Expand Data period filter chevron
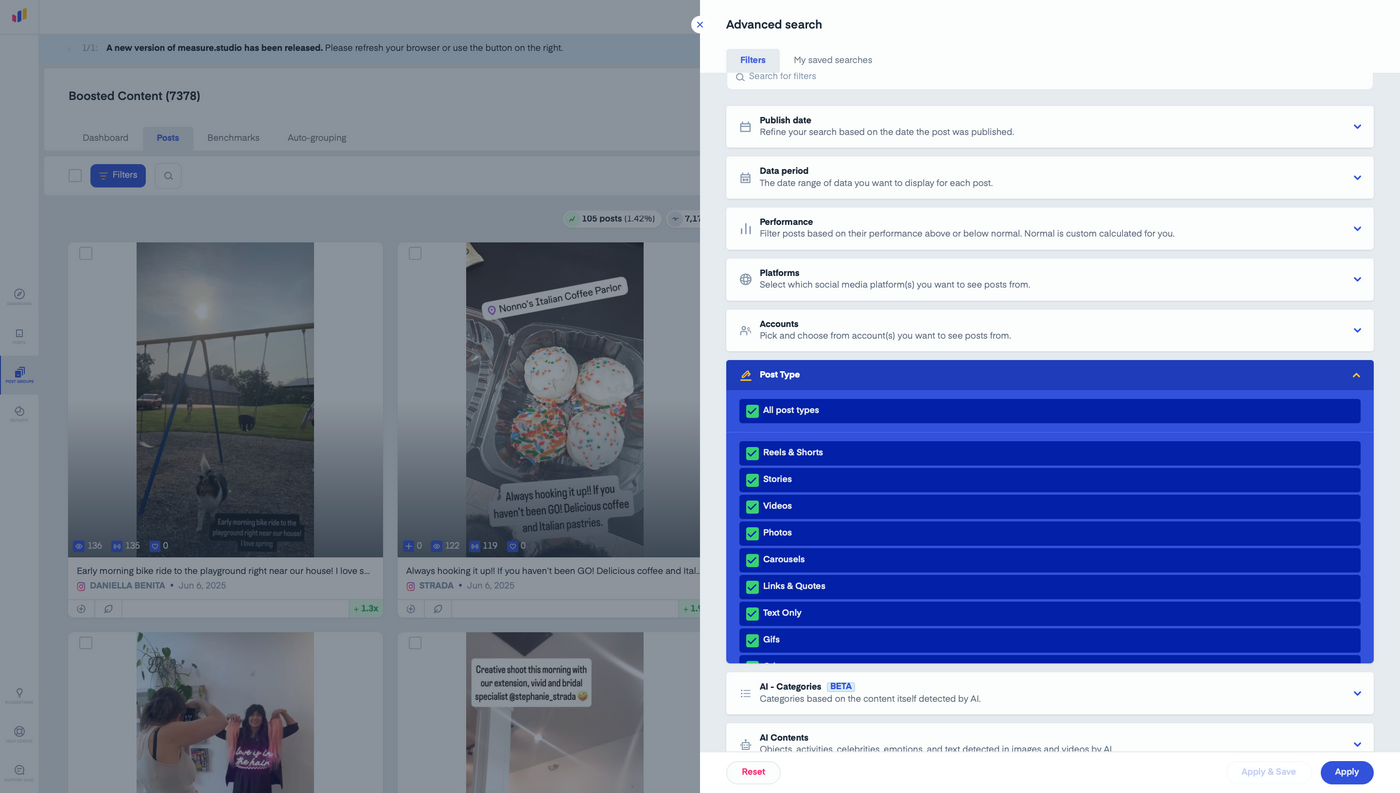The width and height of the screenshot is (1400, 793). 1357,178
